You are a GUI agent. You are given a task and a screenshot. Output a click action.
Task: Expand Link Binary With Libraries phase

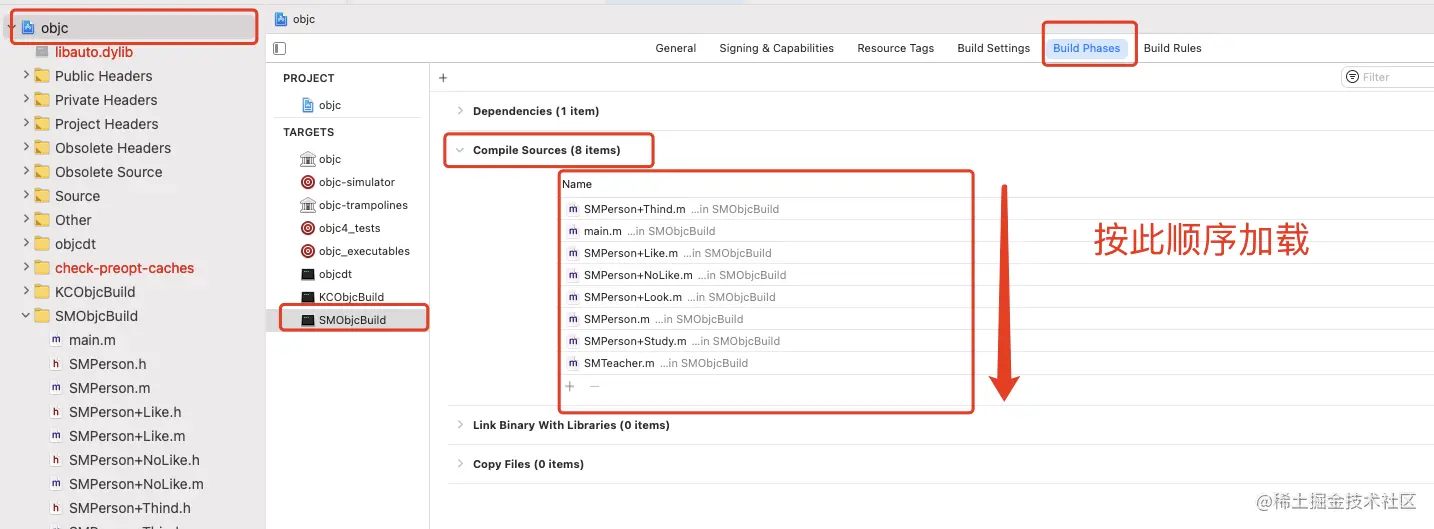coord(460,425)
